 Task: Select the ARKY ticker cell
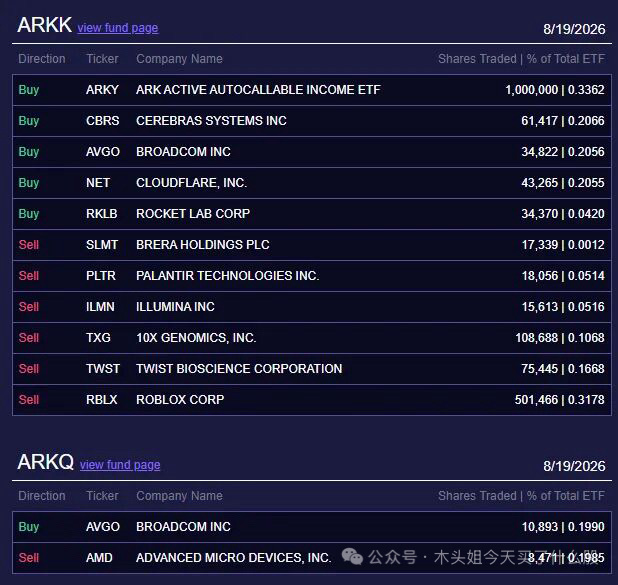click(x=102, y=89)
